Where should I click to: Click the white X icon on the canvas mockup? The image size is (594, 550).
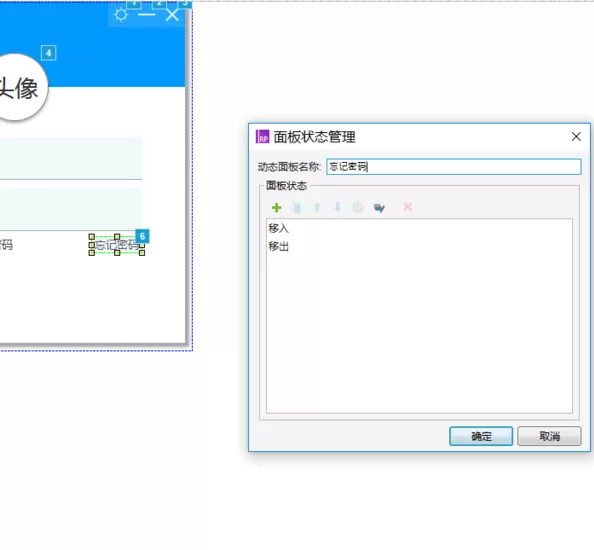click(x=172, y=15)
